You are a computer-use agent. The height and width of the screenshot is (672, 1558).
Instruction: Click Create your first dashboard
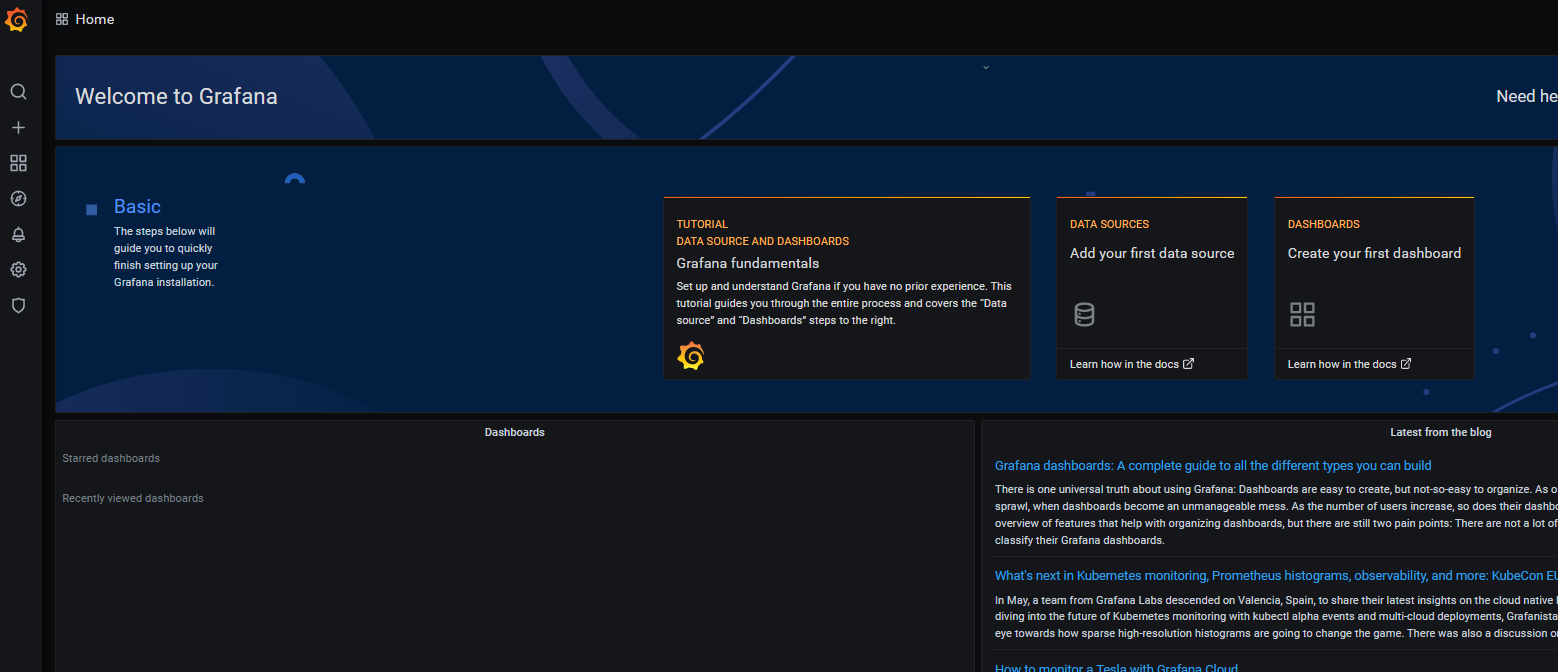point(1374,253)
